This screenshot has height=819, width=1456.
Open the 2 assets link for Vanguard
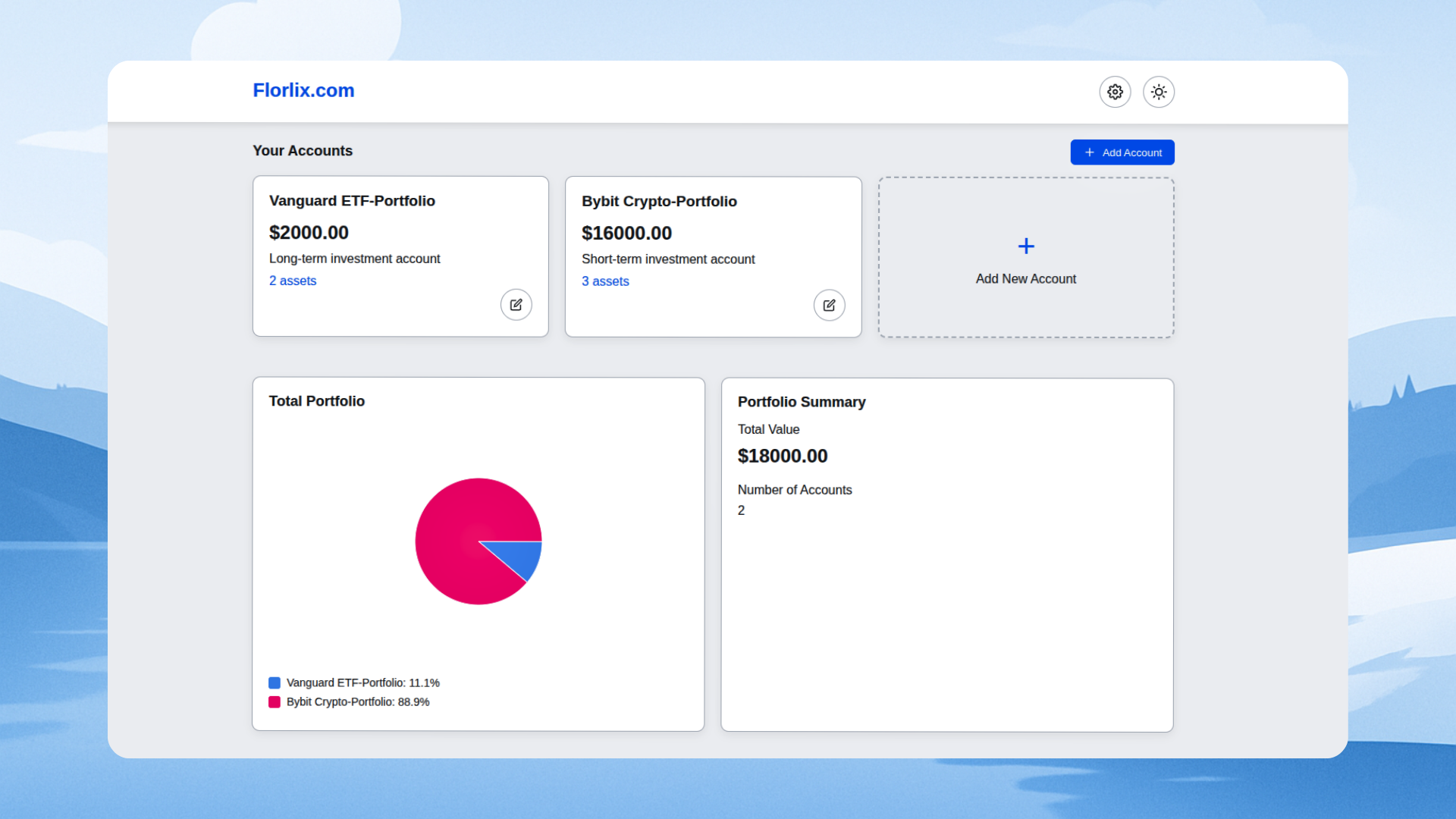coord(293,281)
